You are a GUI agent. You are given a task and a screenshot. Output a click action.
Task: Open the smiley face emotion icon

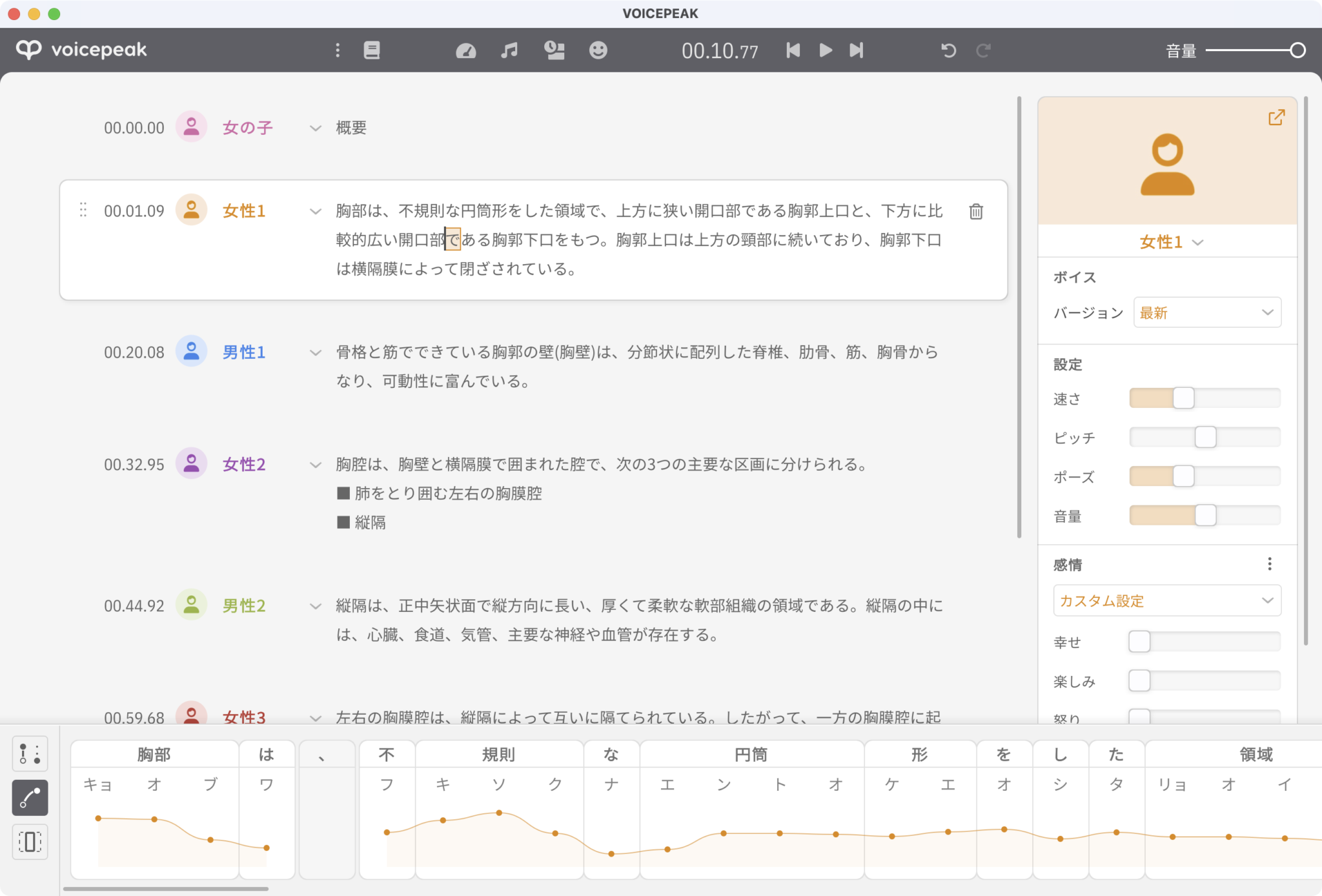pos(598,50)
